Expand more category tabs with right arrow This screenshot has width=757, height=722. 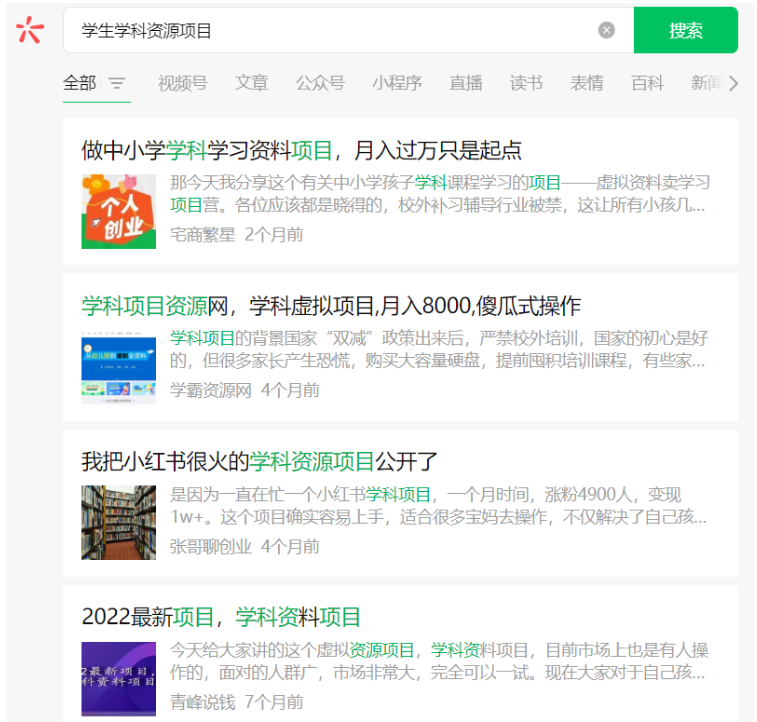[733, 83]
